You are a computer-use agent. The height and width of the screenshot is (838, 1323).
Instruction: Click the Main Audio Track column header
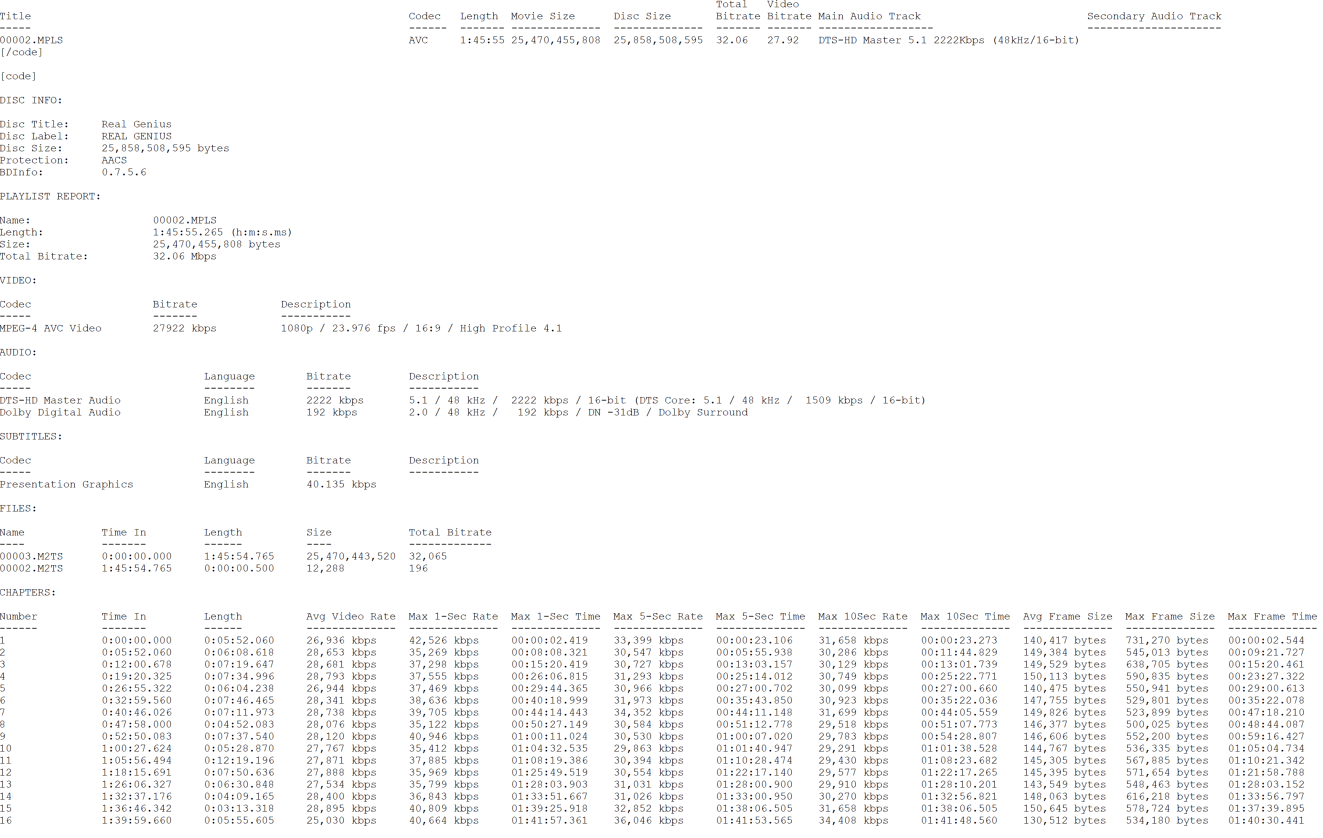pyautogui.click(x=869, y=16)
